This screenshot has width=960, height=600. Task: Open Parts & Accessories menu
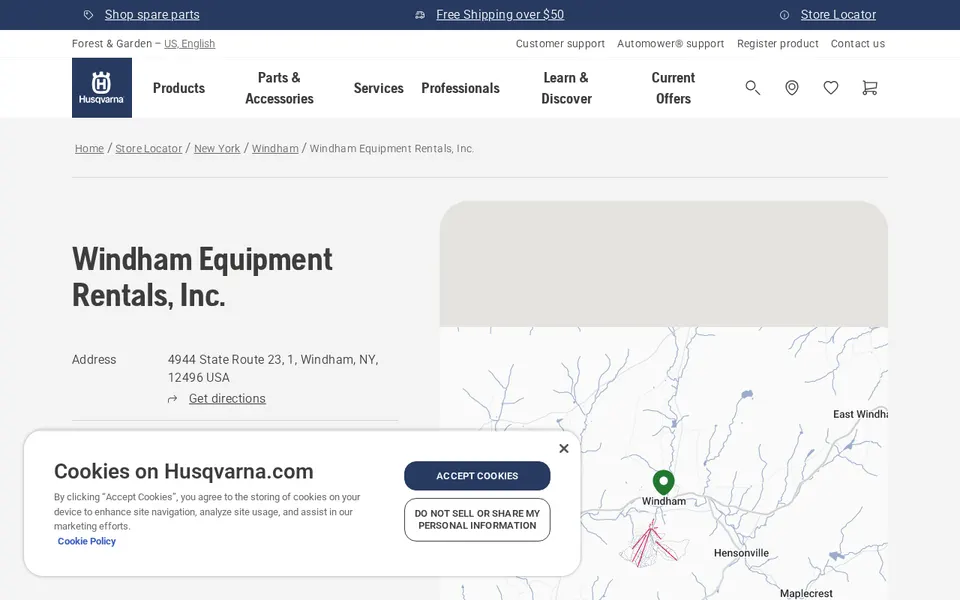[279, 88]
